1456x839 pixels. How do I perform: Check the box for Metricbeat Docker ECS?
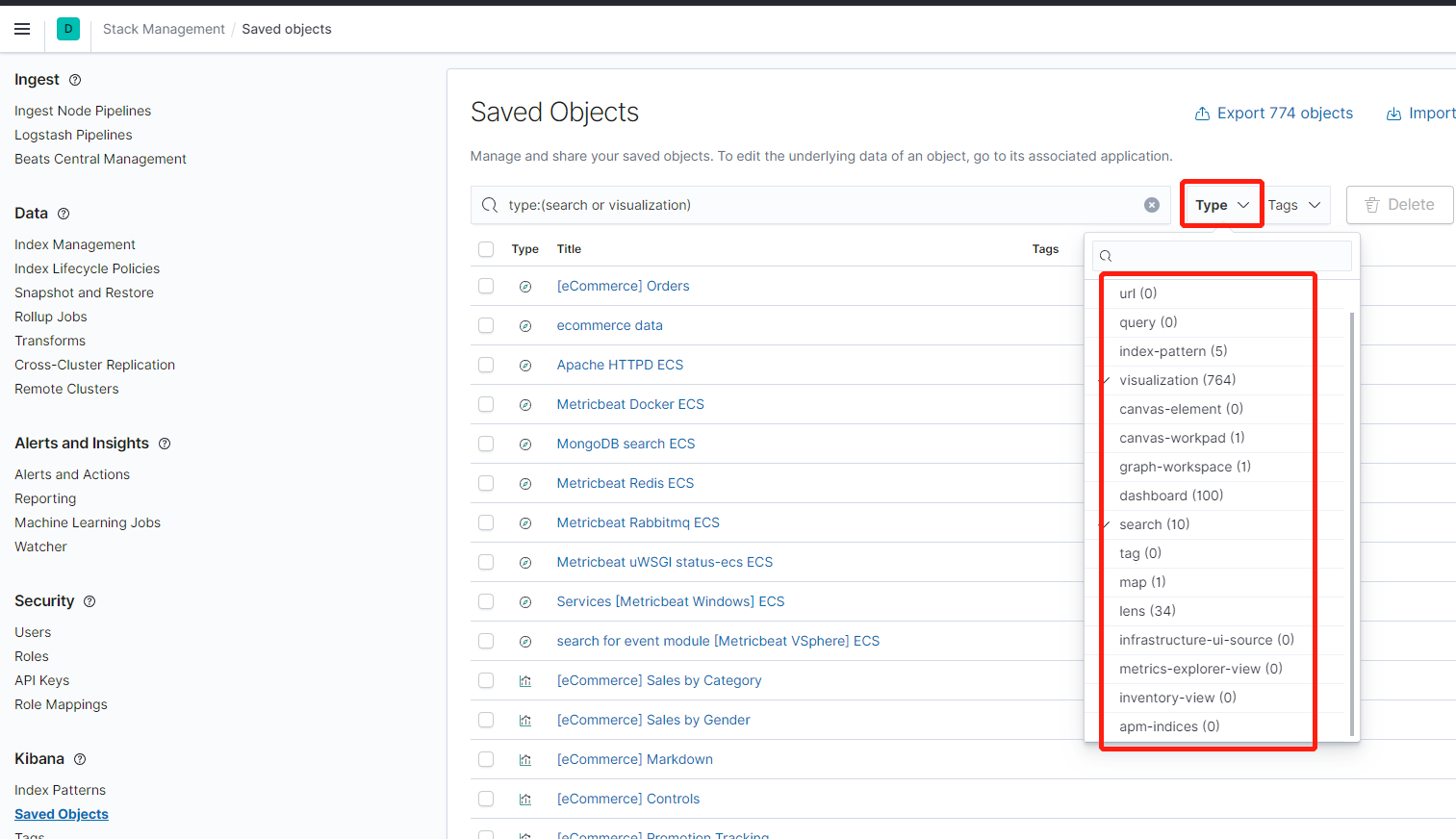click(486, 404)
